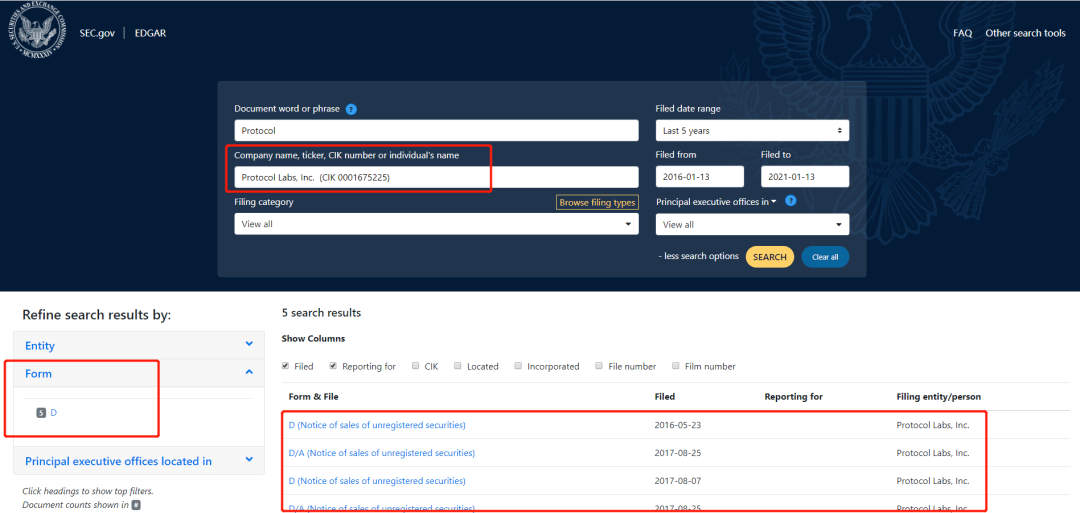Click the 2017-08-07 filed date cell
The height and width of the screenshot is (513, 1080).
[x=678, y=481]
